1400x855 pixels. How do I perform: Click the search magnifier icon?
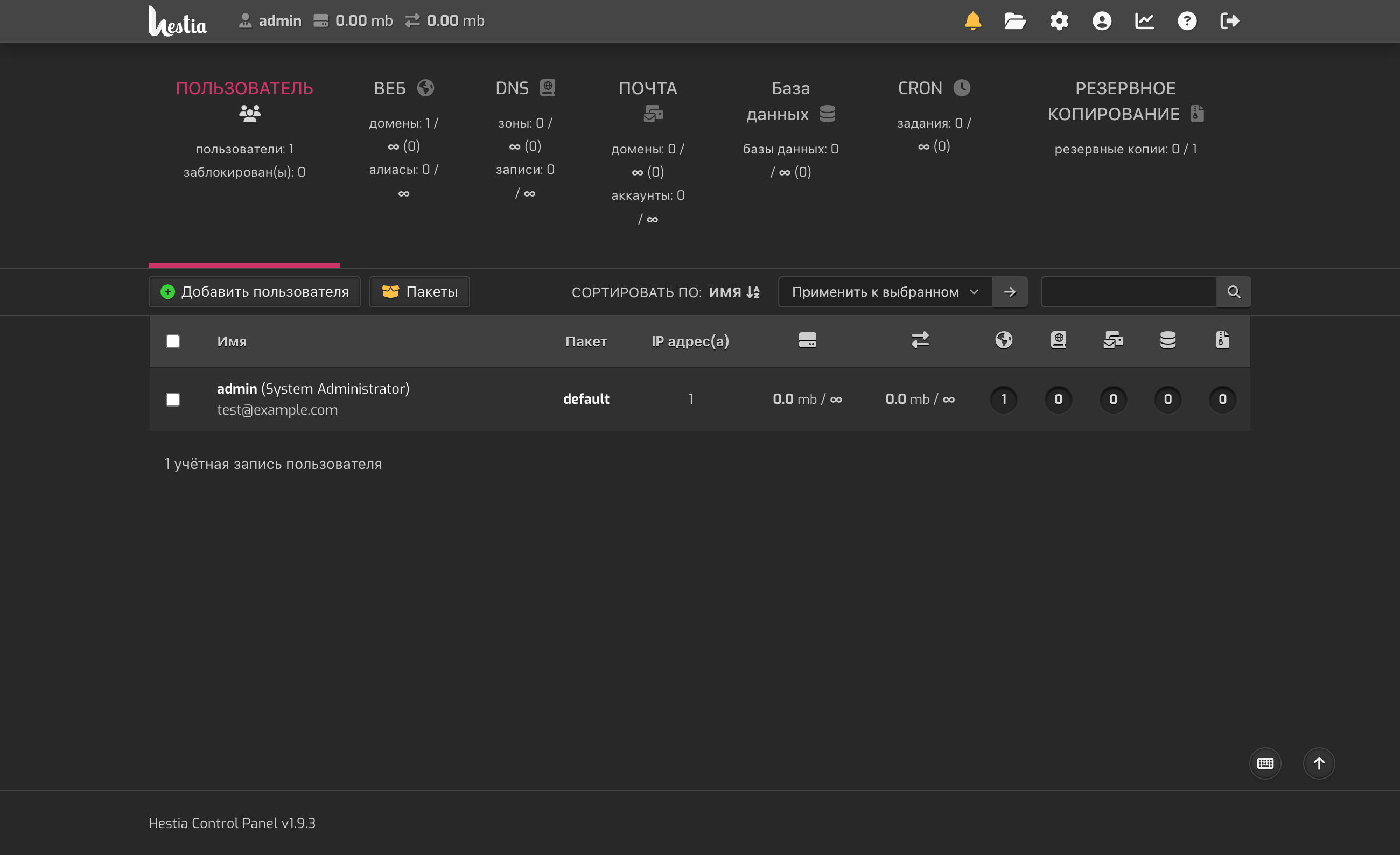point(1234,292)
